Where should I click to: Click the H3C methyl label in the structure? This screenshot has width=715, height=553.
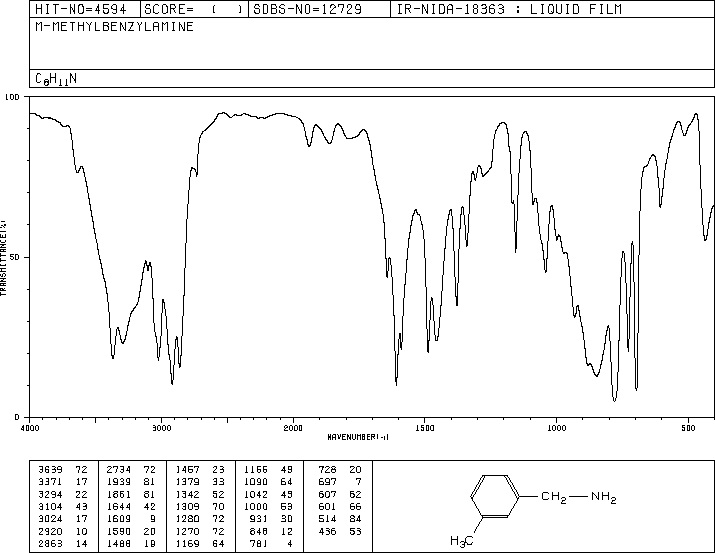point(461,541)
